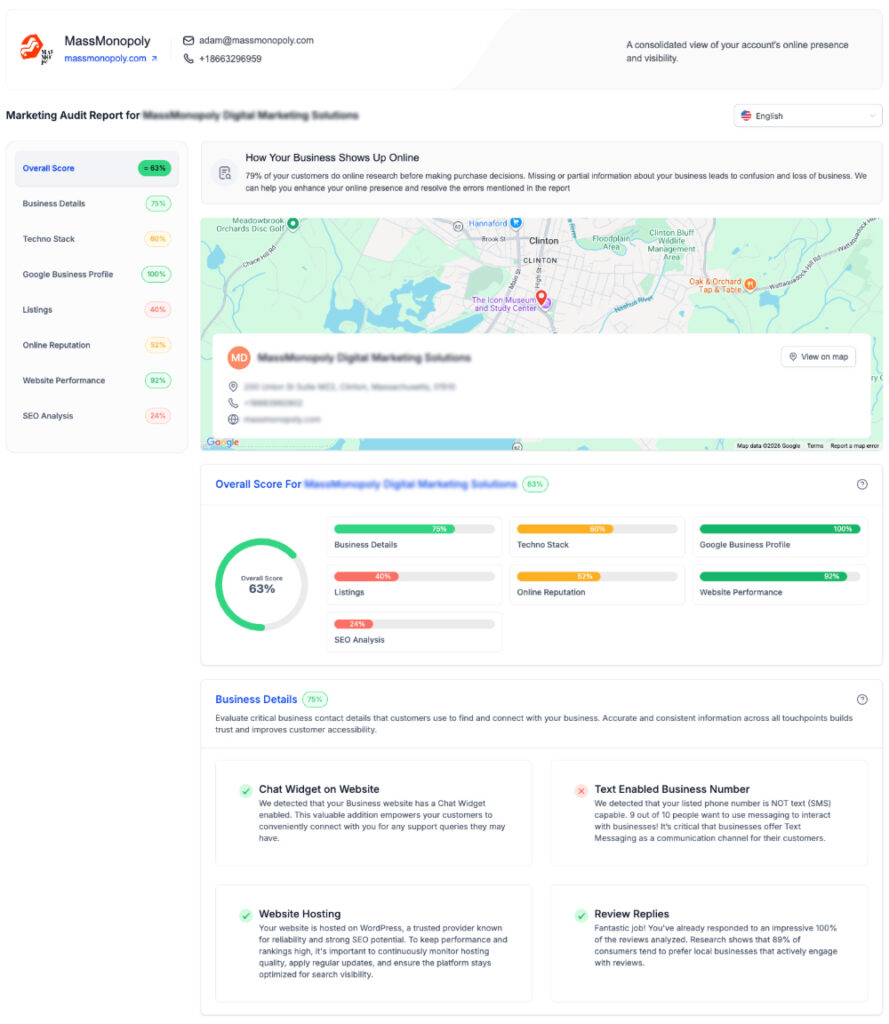Click Report a map error link
Image resolution: width=889 pixels, height=1024 pixels.
[854, 446]
